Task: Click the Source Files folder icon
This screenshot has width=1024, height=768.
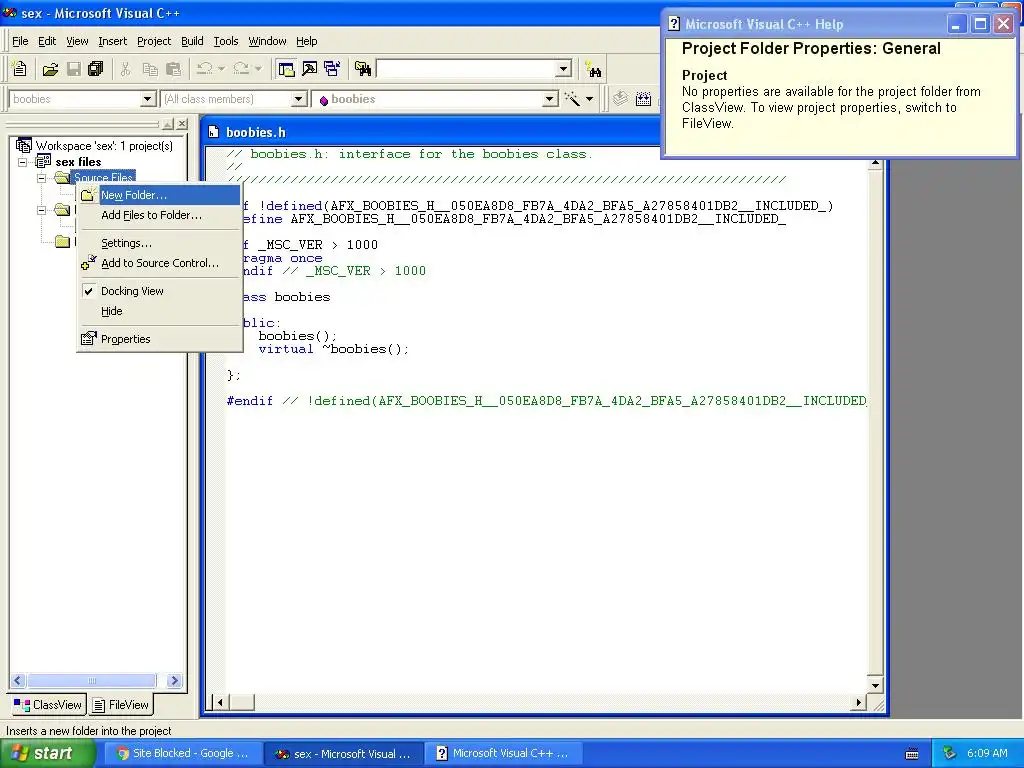Action: tap(62, 178)
